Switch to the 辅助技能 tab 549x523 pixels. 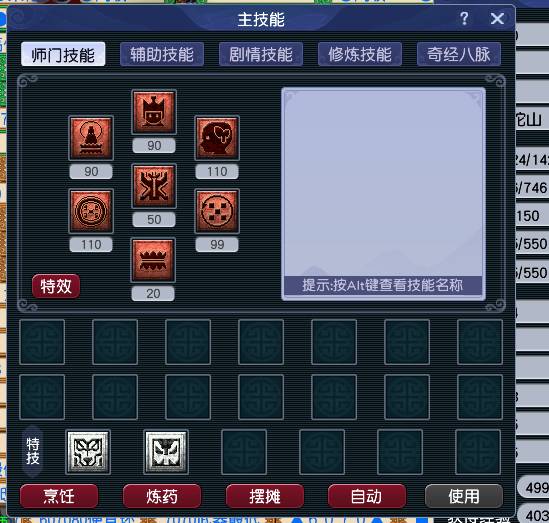[x=162, y=54]
